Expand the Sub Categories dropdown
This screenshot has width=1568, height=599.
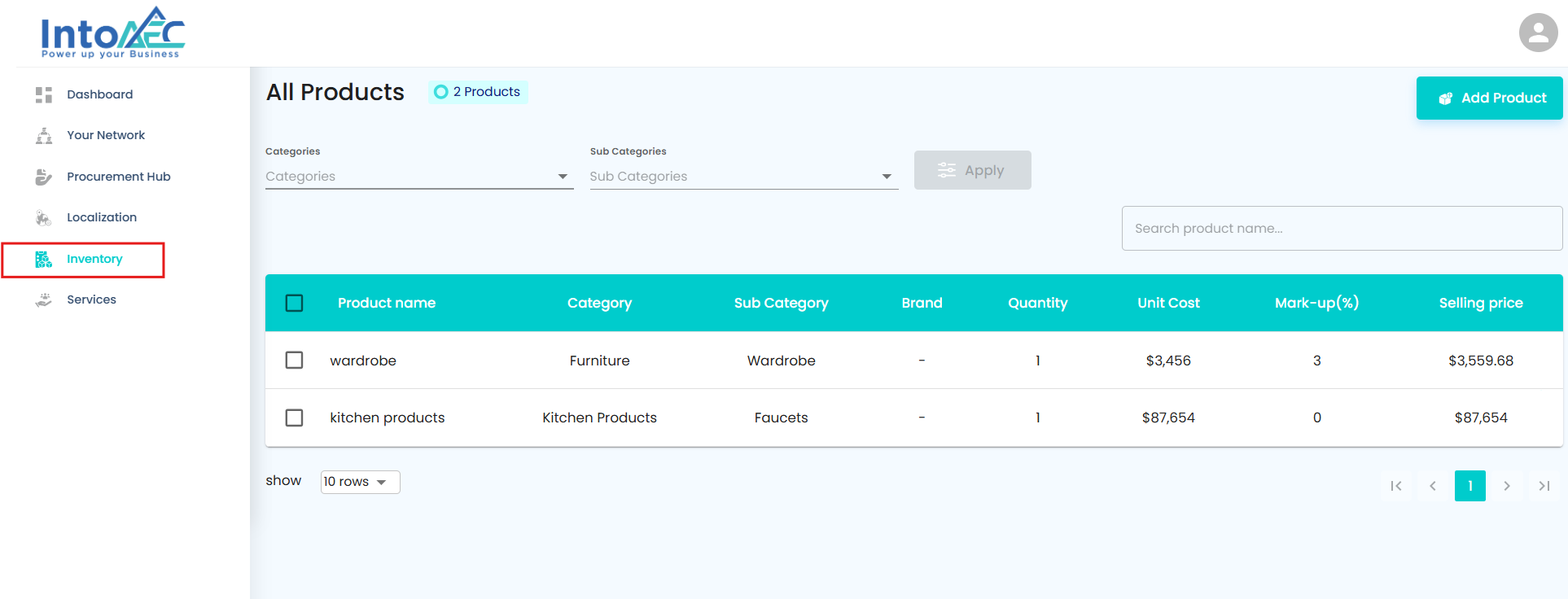pos(743,177)
